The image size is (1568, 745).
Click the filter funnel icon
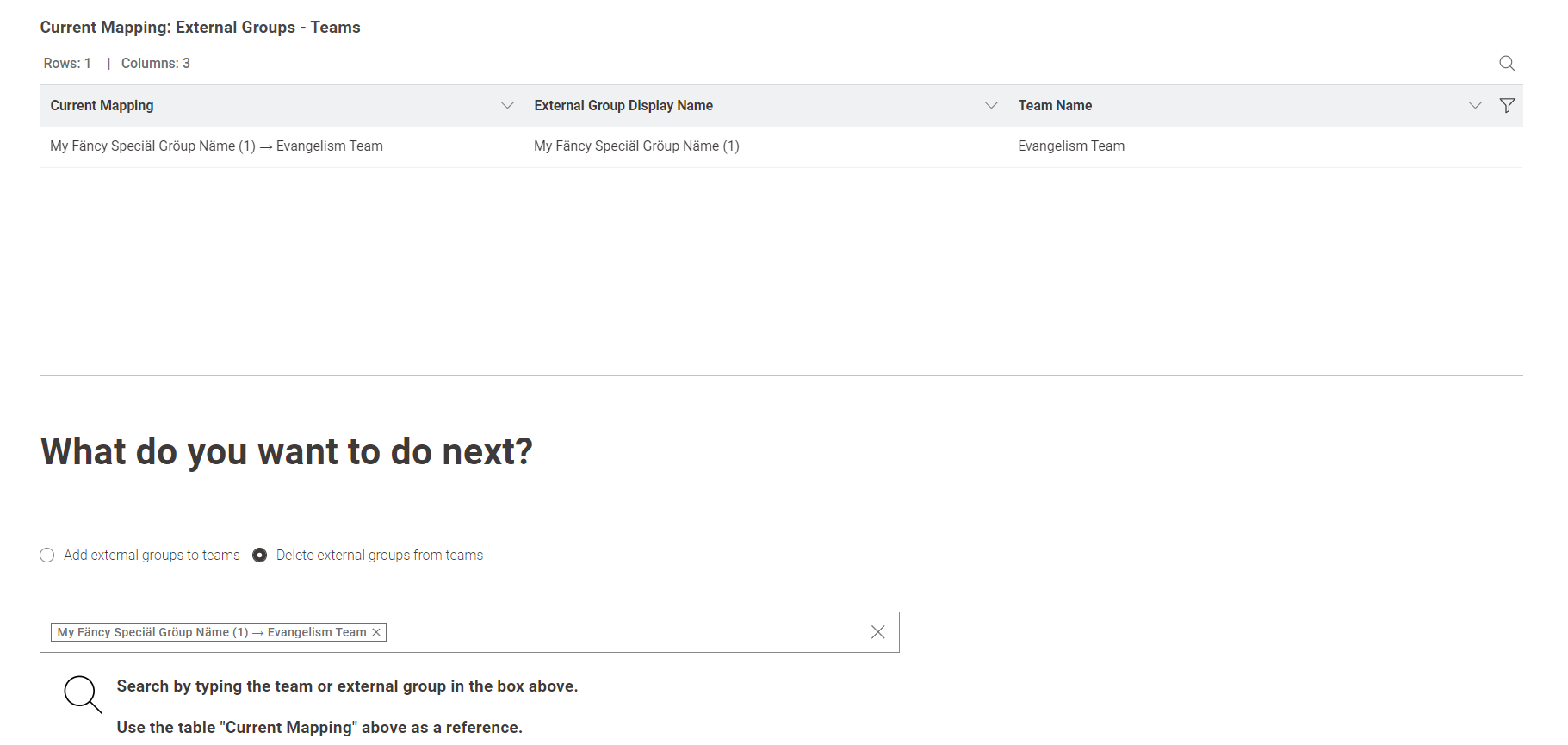(1507, 106)
